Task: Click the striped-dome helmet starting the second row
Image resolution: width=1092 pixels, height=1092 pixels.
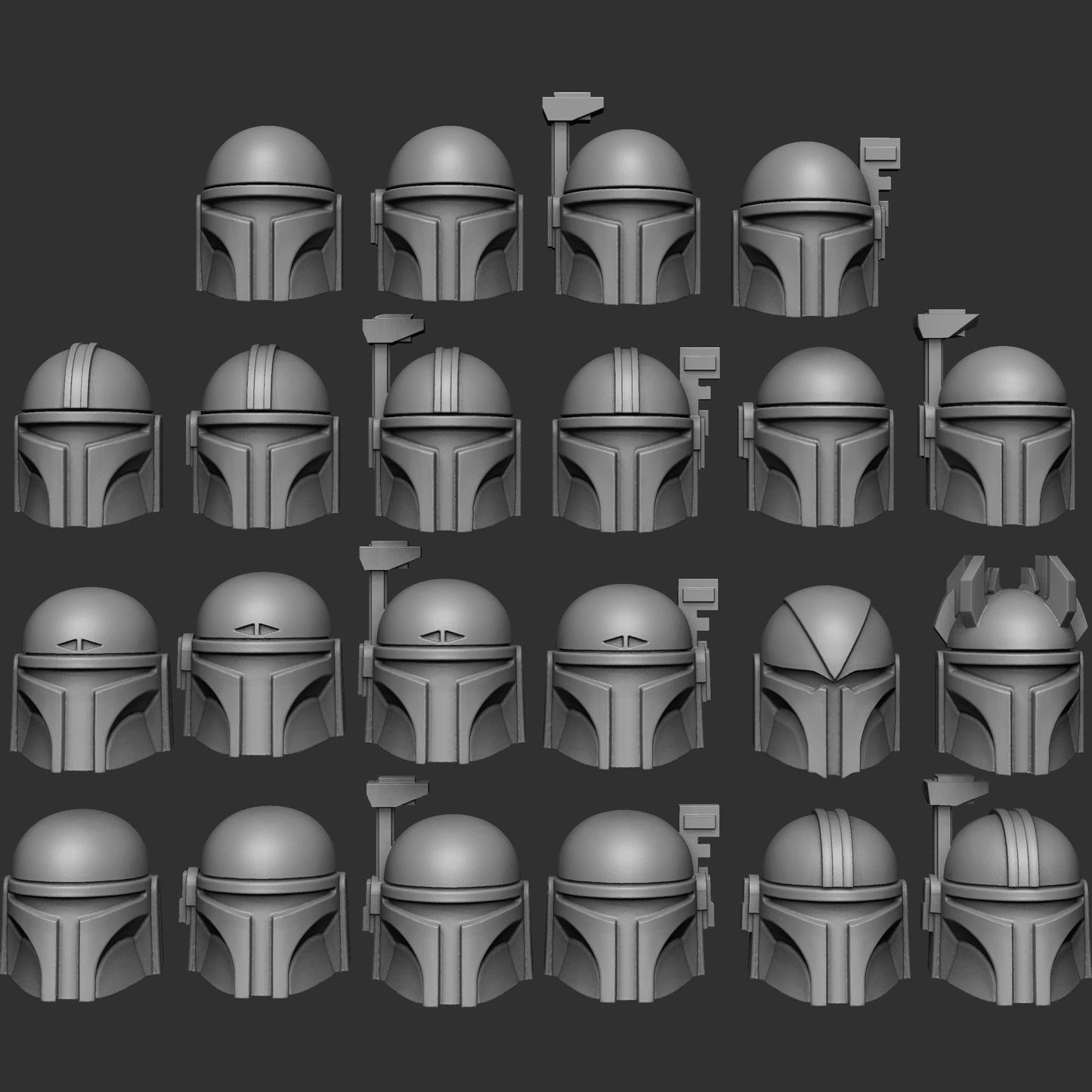Action: pyautogui.click(x=87, y=438)
